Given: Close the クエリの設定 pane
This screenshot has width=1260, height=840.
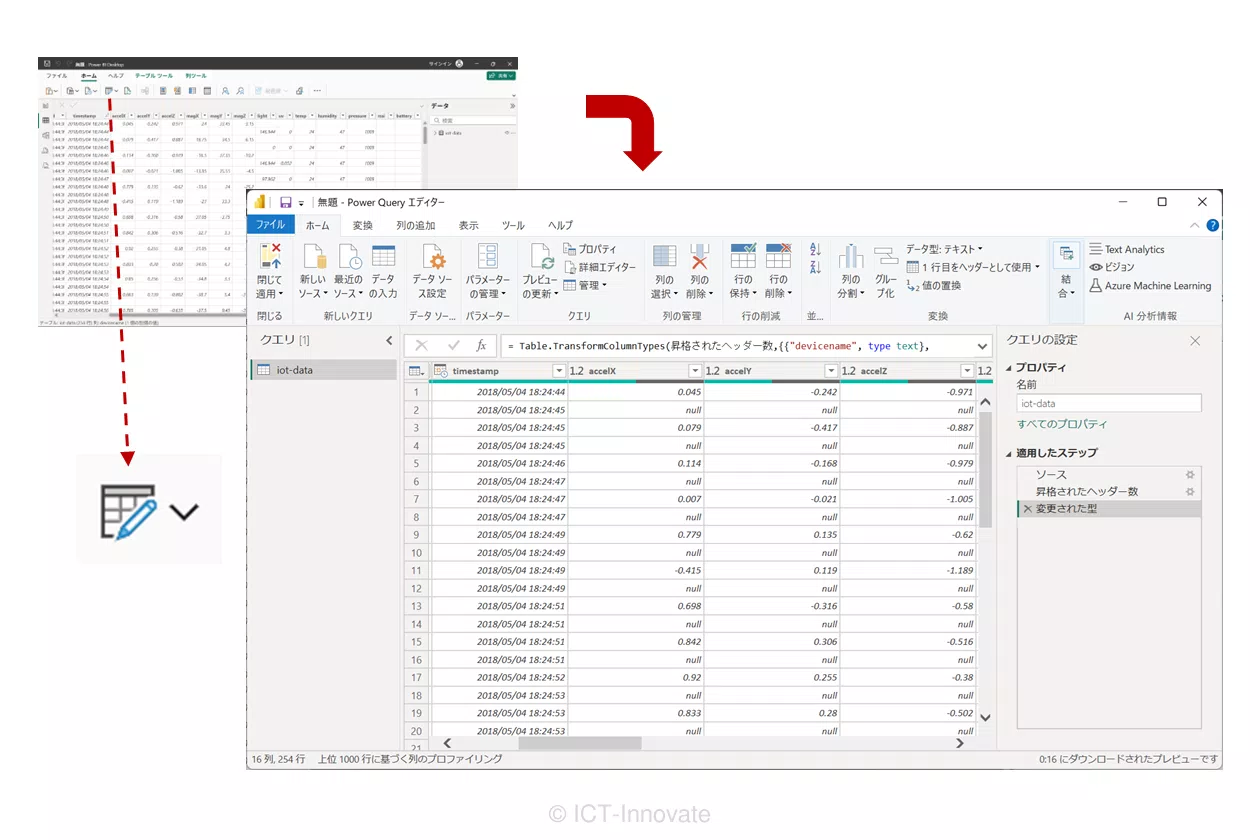Looking at the screenshot, I should (x=1195, y=341).
